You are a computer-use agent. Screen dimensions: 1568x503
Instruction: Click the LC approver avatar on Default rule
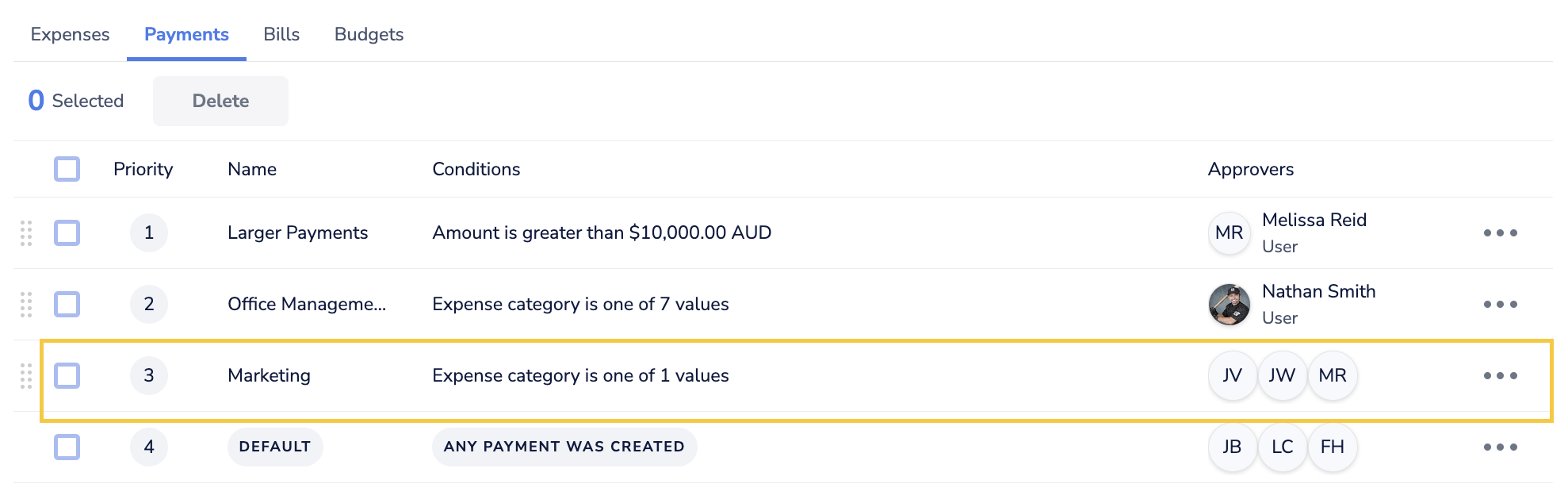coord(1283,447)
